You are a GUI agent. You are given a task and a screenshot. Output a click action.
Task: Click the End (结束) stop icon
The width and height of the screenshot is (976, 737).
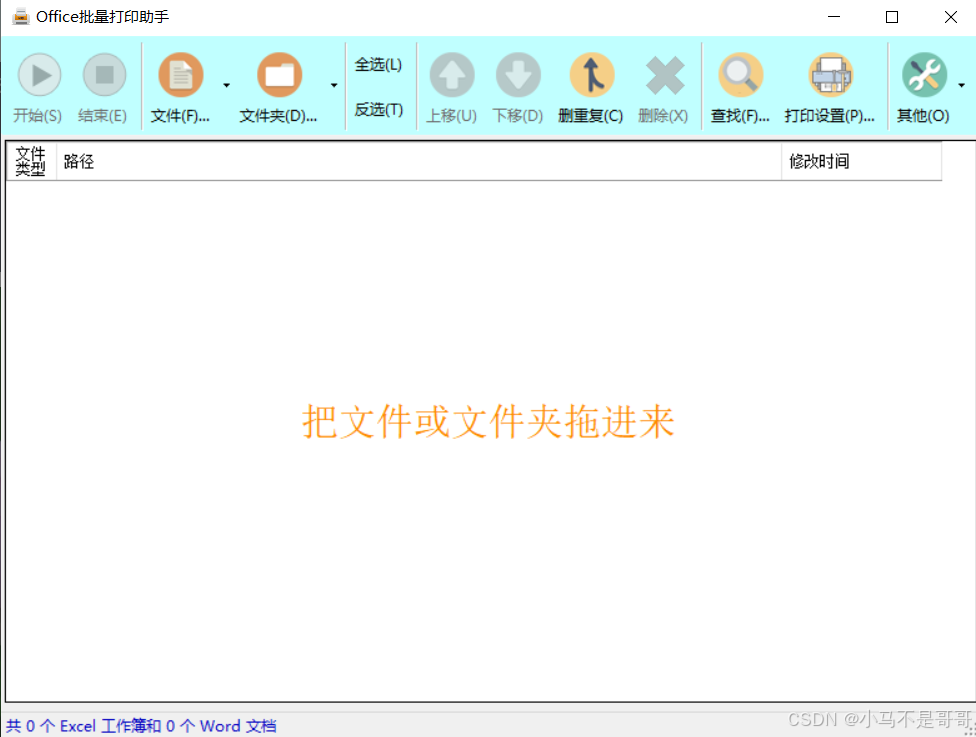[x=104, y=75]
